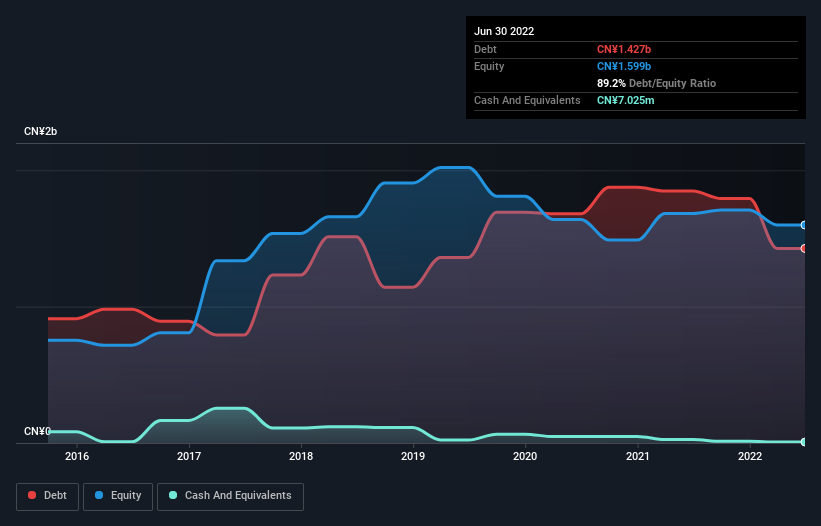The image size is (821, 526).
Task: Click the 2017 x-axis label
Action: click(x=189, y=456)
